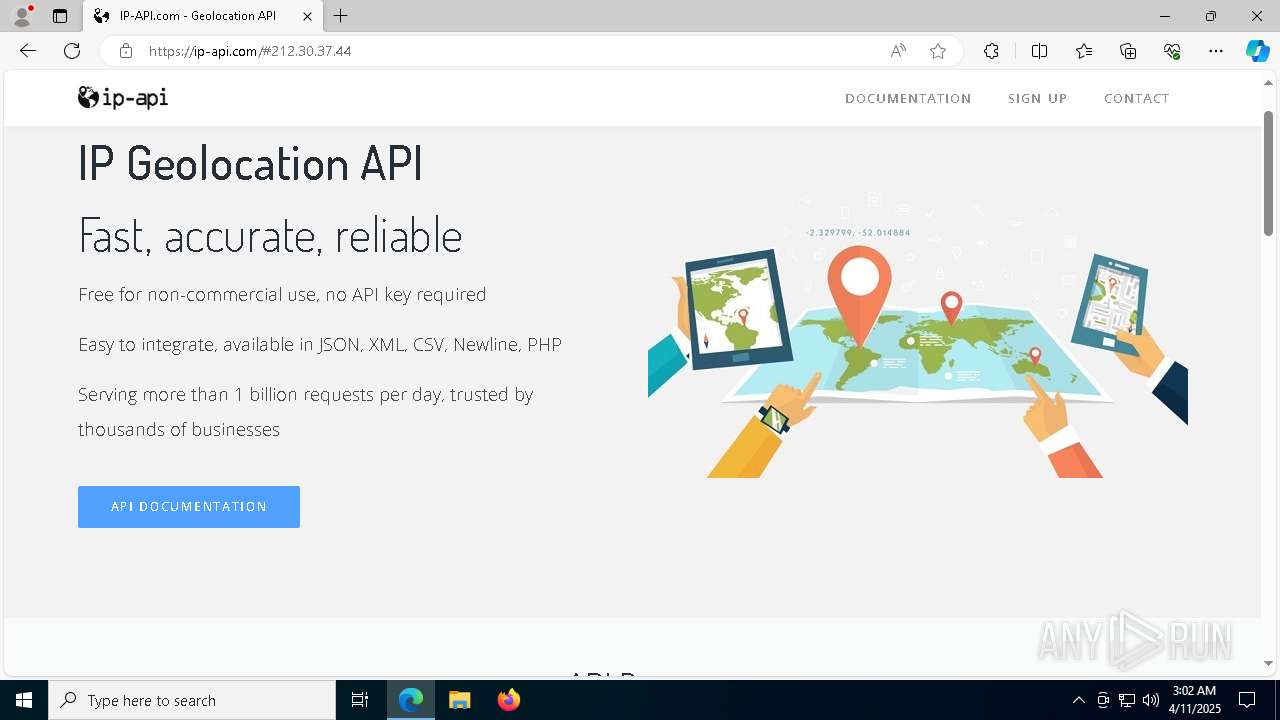Go back with the browser back arrow

tap(28, 51)
